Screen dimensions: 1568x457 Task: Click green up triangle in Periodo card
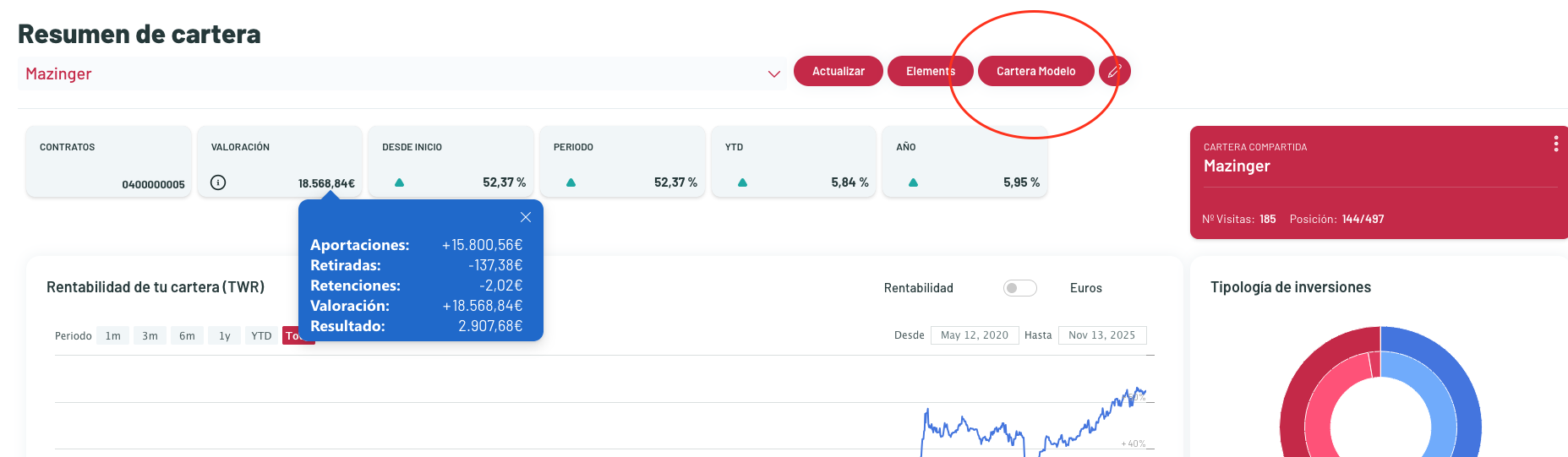[x=571, y=182]
